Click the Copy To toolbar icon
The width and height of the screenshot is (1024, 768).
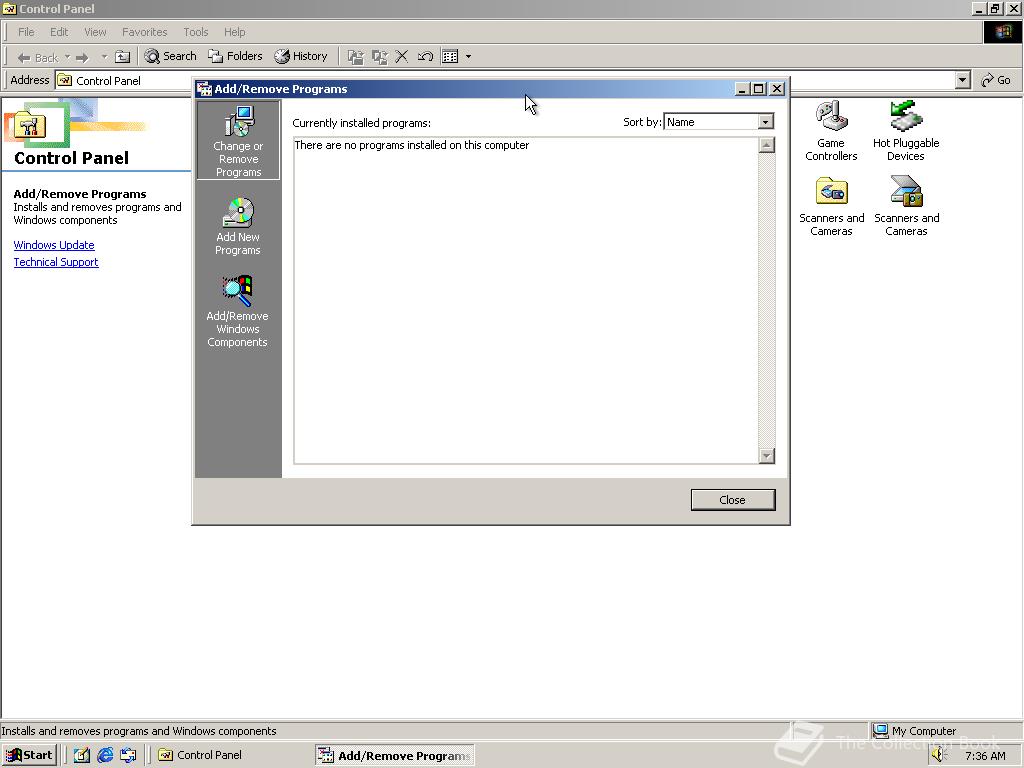[x=379, y=57]
